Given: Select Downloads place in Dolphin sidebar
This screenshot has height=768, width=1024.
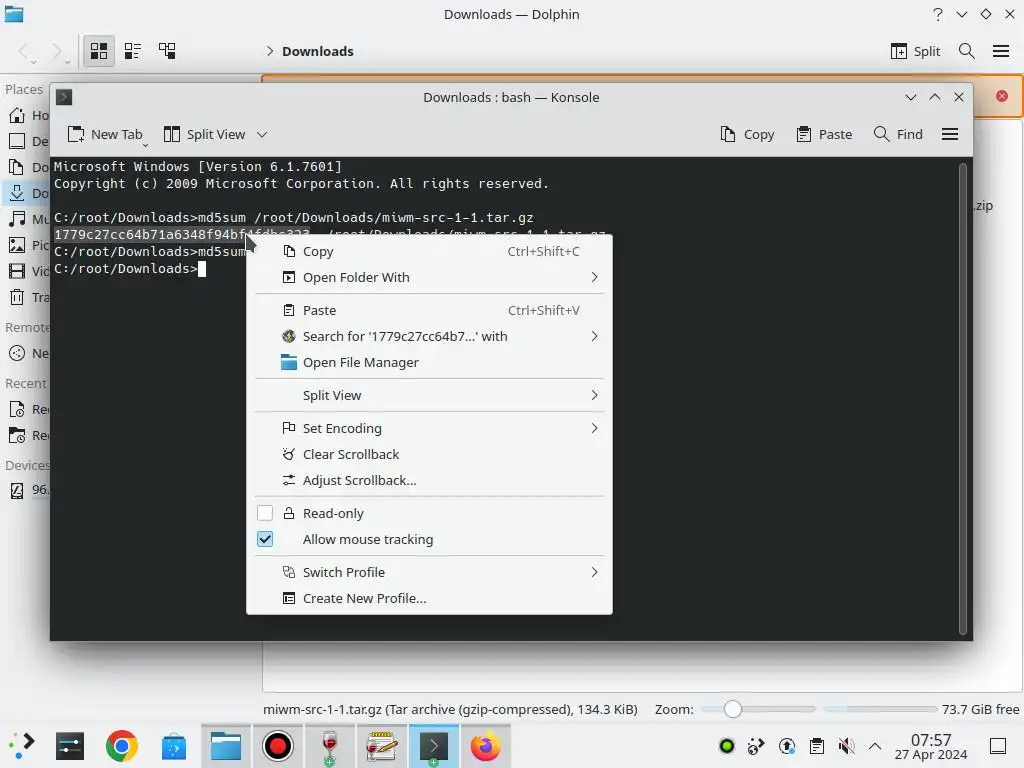Looking at the screenshot, I should (26, 193).
